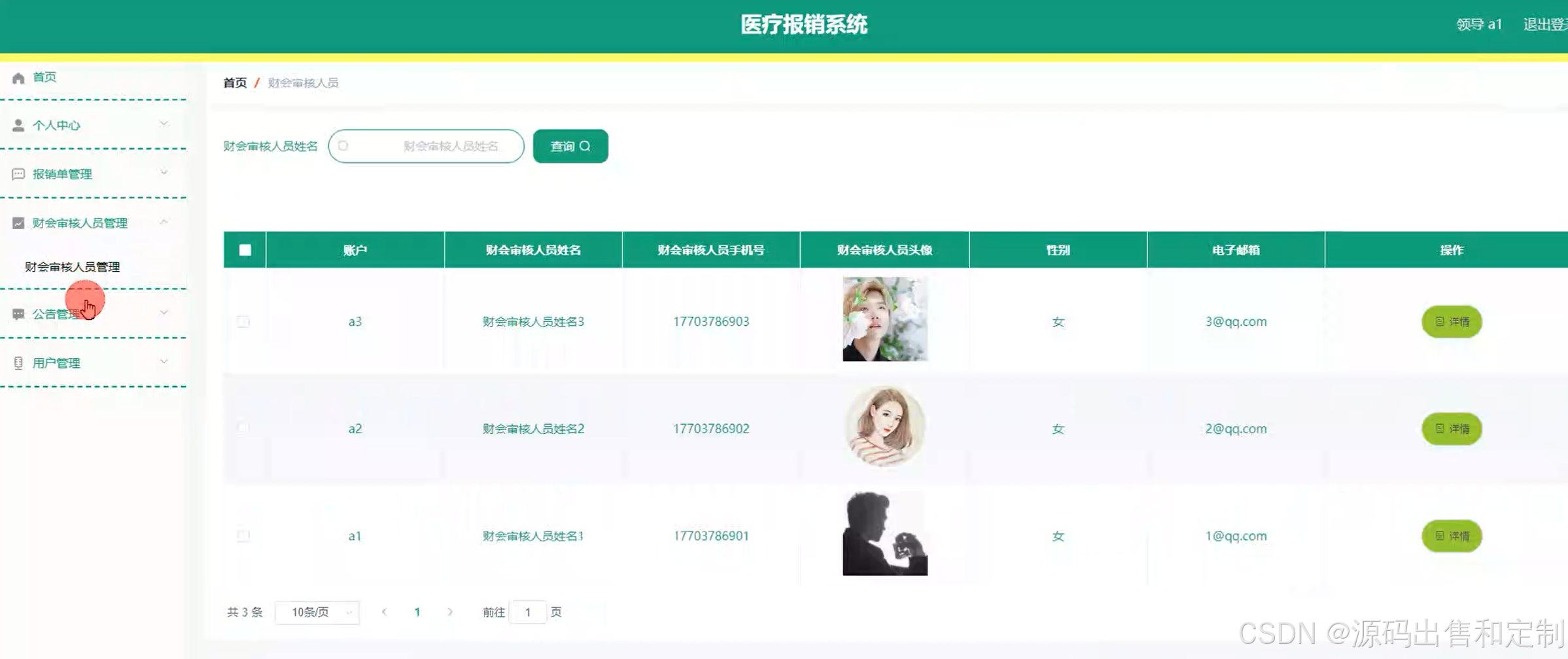Check the row checkbox for account a2

pos(243,428)
